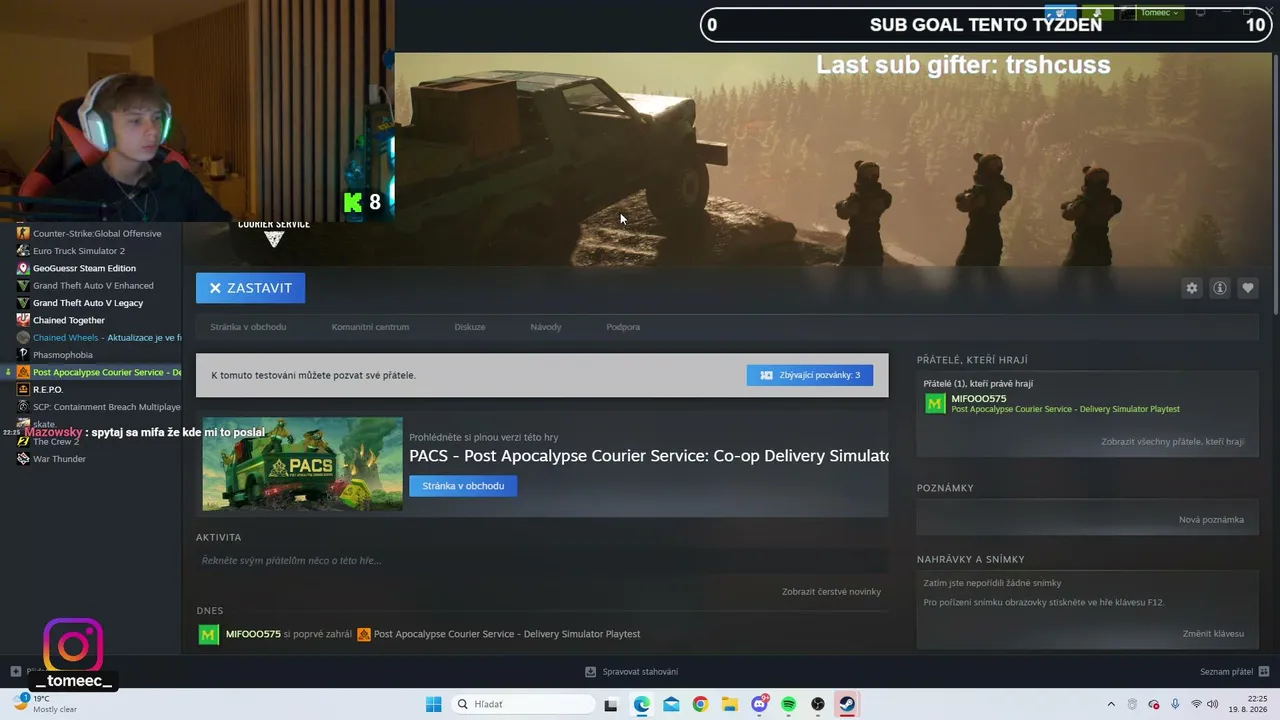Open Spotify from taskbar
Screen dimensions: 1280x720
point(788,704)
